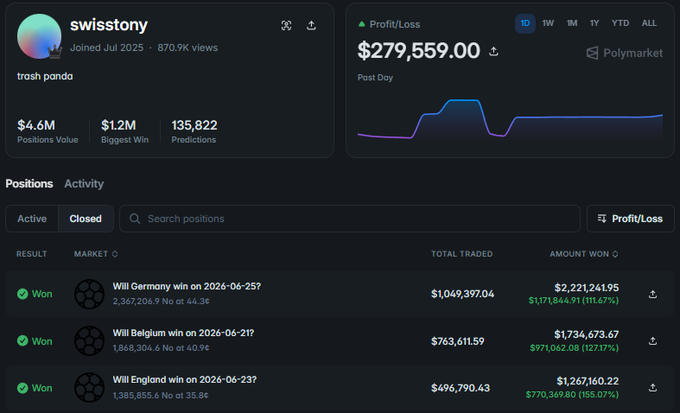Viewport: 680px width, 413px height.
Task: Click the 1,385,855.6 No at 35.8¢ detail
Action: 160,395
